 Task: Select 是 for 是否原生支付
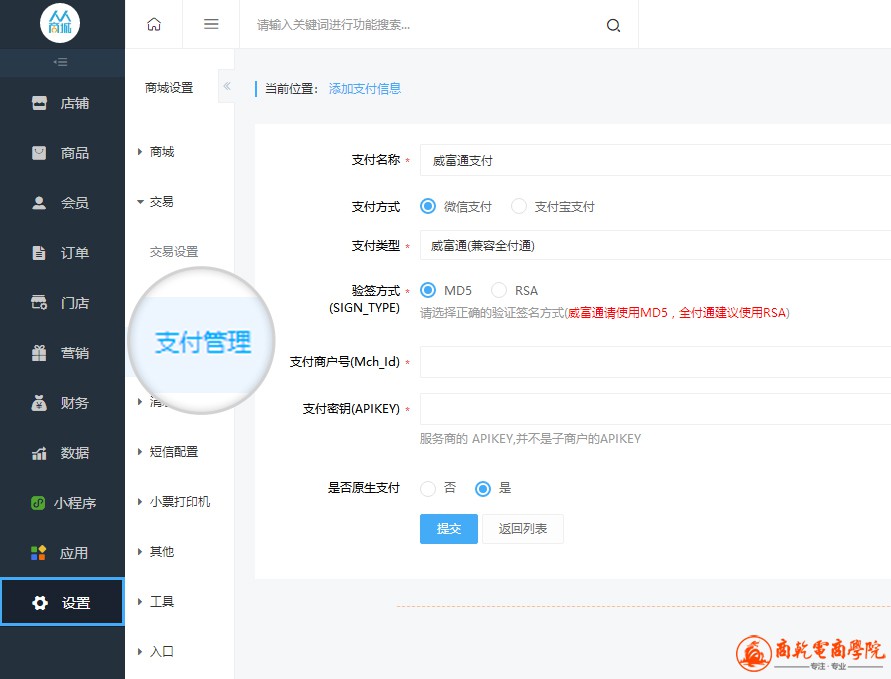(x=483, y=488)
